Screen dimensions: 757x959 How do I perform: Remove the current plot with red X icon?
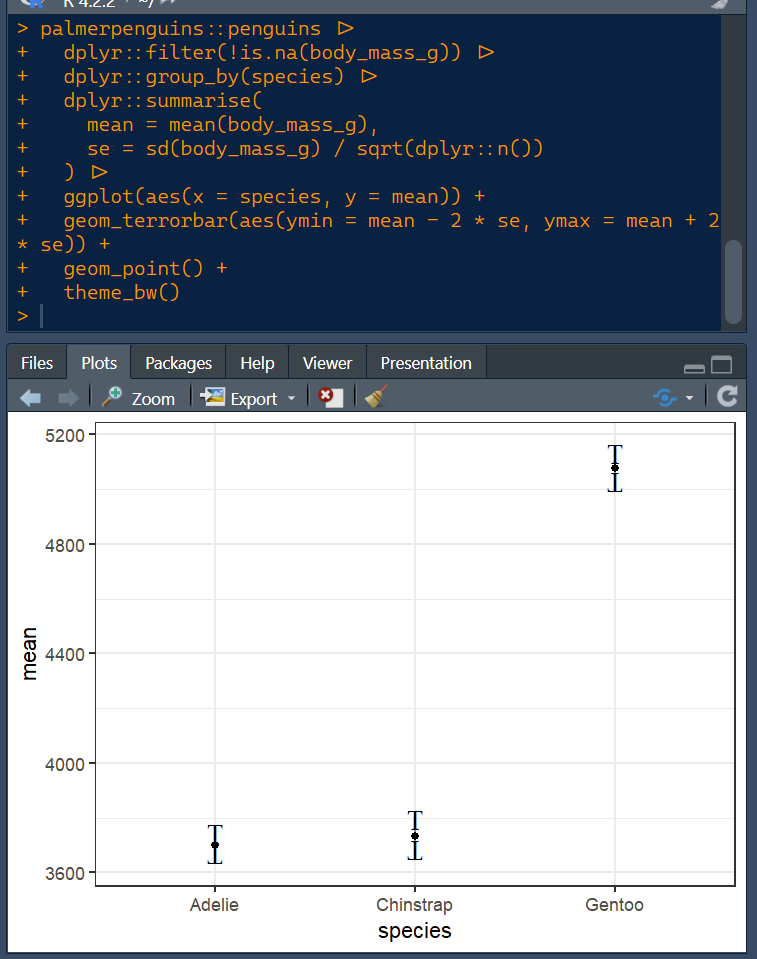330,398
